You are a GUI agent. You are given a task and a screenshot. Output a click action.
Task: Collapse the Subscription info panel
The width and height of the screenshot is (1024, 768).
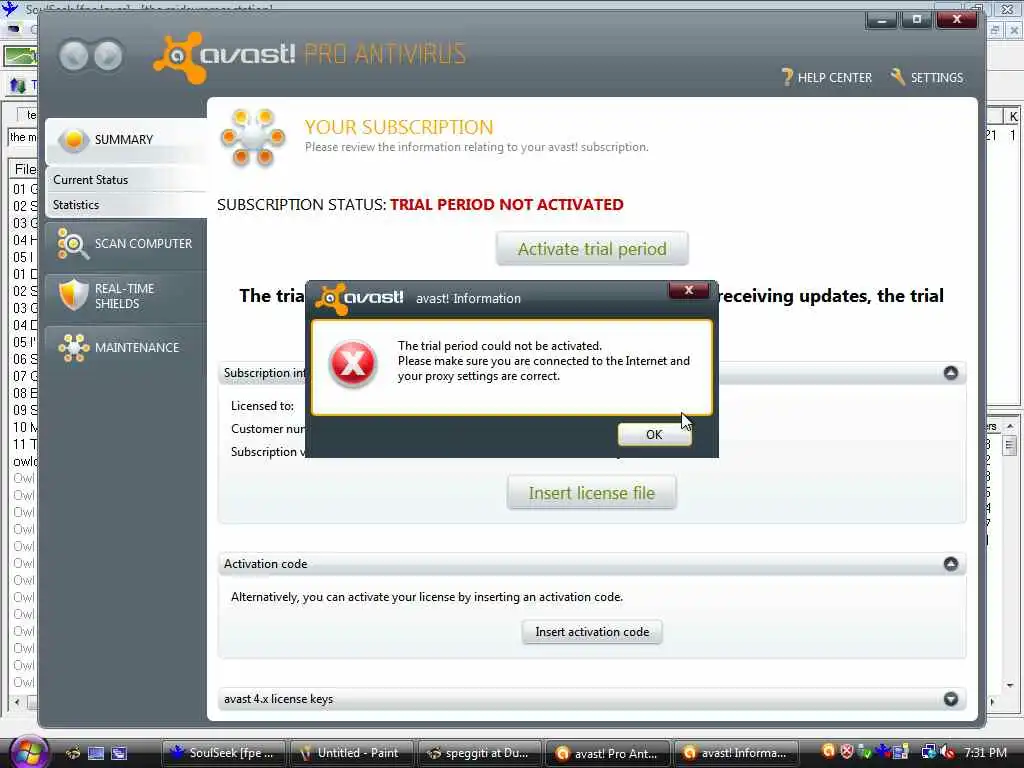pos(951,373)
